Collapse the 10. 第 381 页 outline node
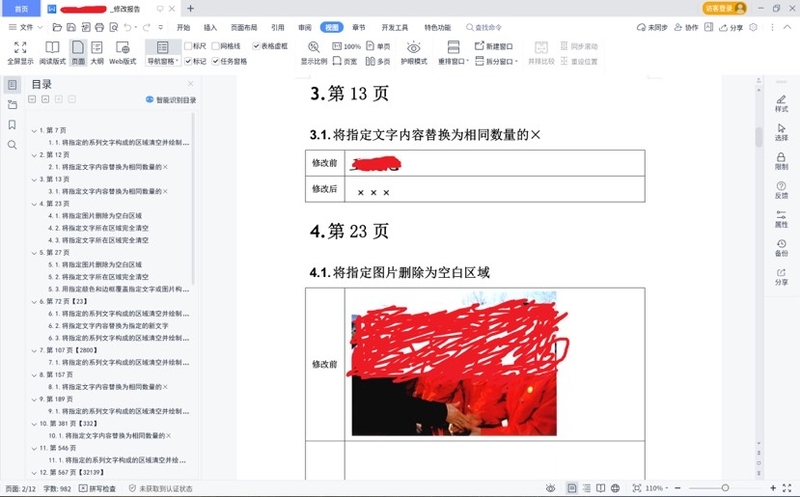The width and height of the screenshot is (800, 497). [x=34, y=424]
